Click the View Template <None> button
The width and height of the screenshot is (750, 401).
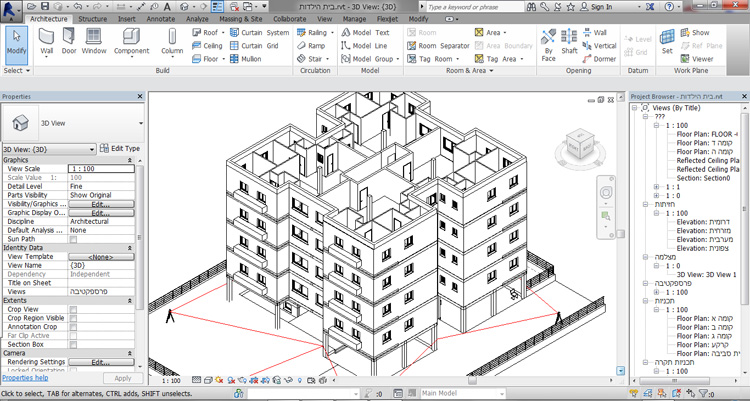click(x=101, y=257)
